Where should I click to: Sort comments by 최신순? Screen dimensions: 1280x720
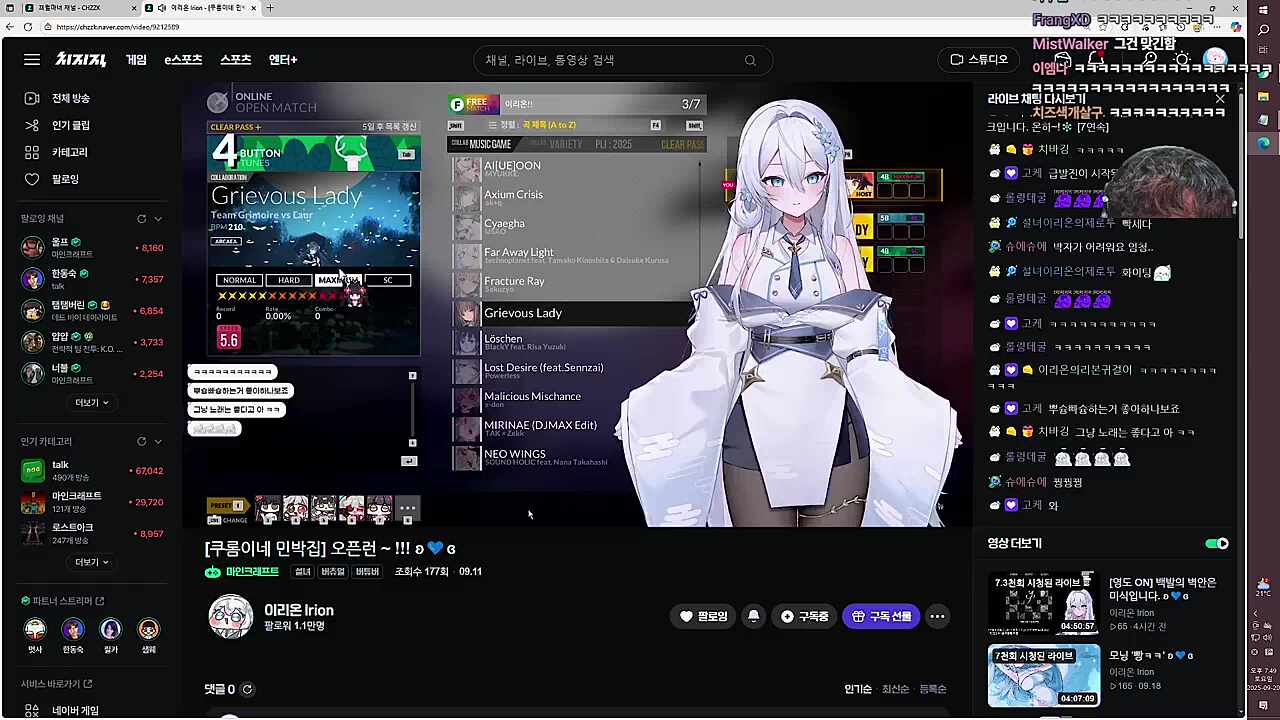pyautogui.click(x=895, y=689)
